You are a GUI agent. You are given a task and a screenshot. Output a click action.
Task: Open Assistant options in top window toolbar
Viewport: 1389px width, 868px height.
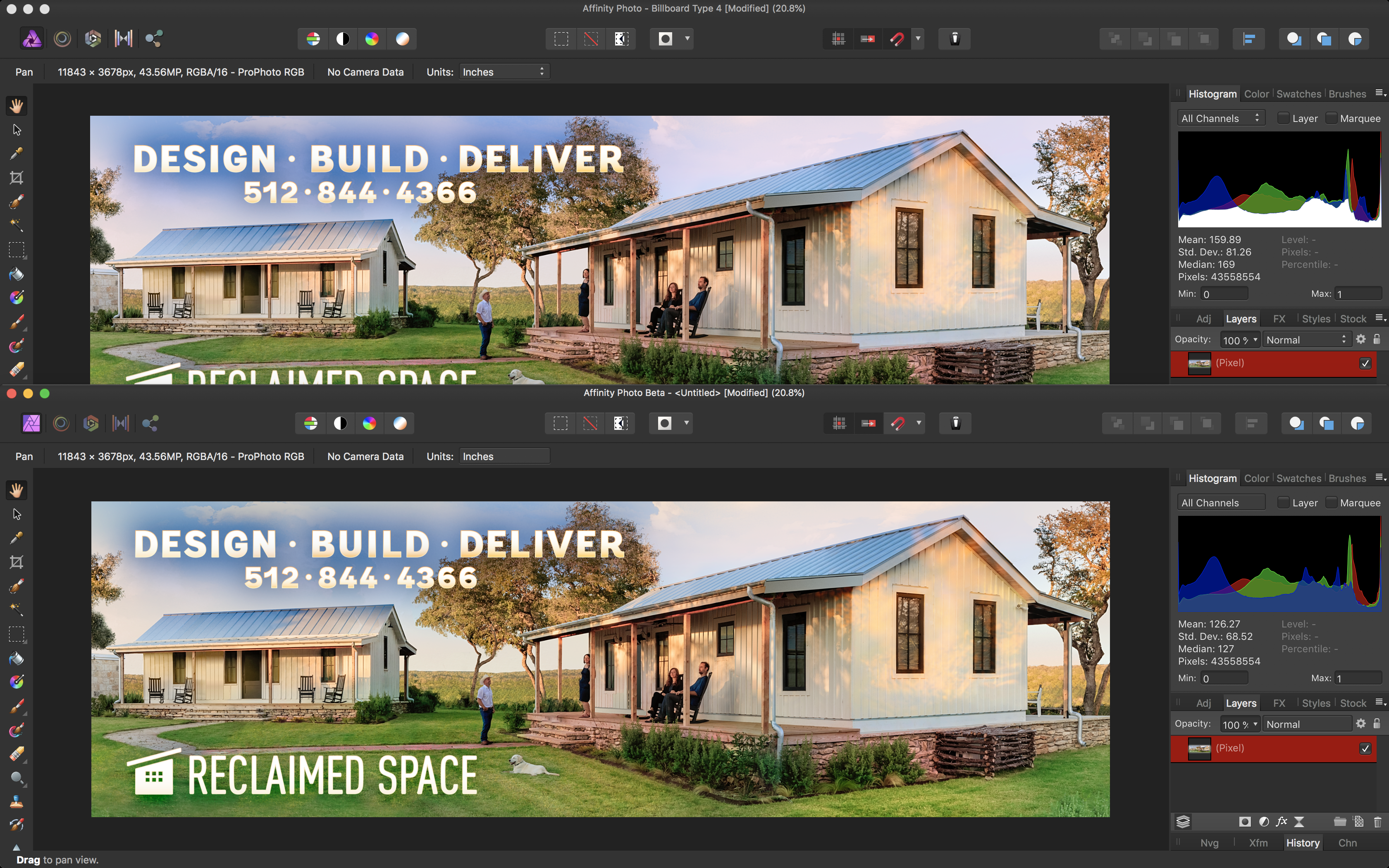[x=955, y=39]
